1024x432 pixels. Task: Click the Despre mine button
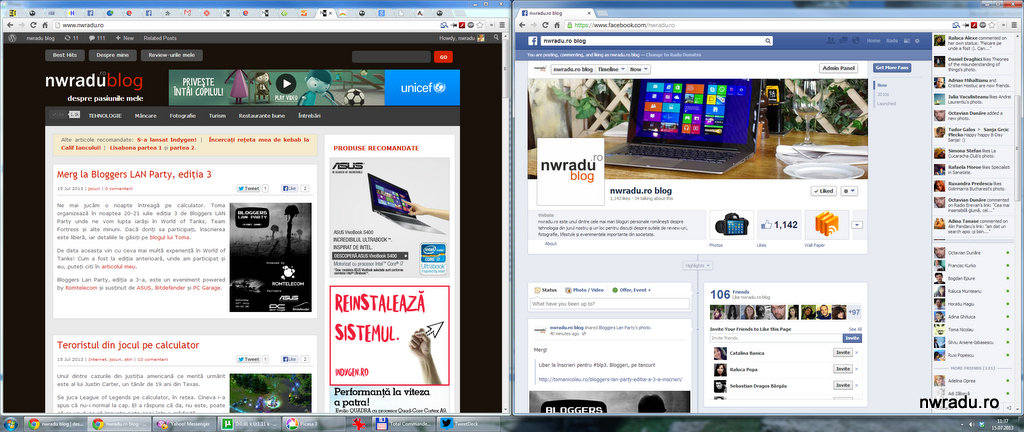tap(113, 55)
